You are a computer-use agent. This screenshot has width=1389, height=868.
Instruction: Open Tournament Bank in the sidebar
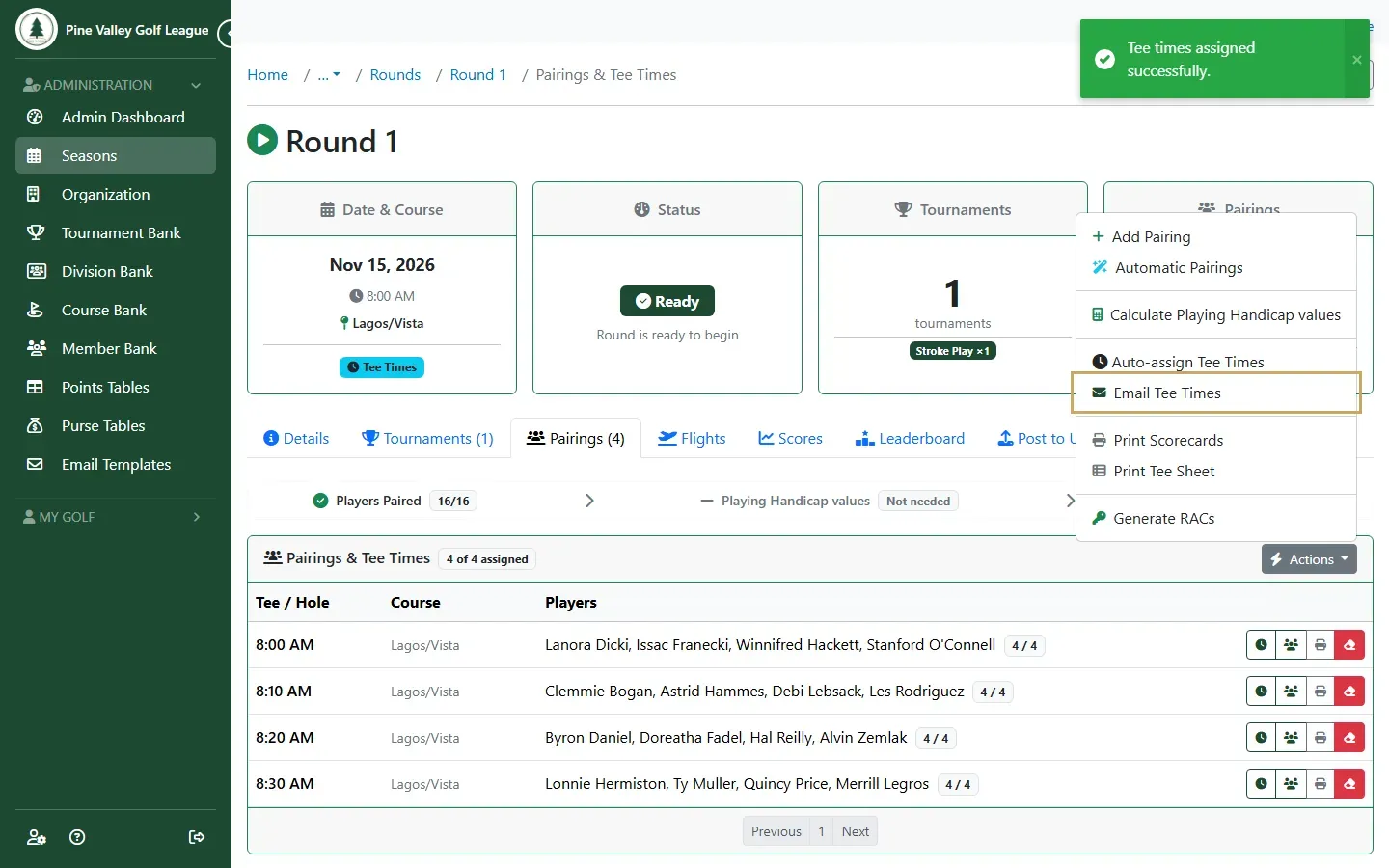point(116,233)
